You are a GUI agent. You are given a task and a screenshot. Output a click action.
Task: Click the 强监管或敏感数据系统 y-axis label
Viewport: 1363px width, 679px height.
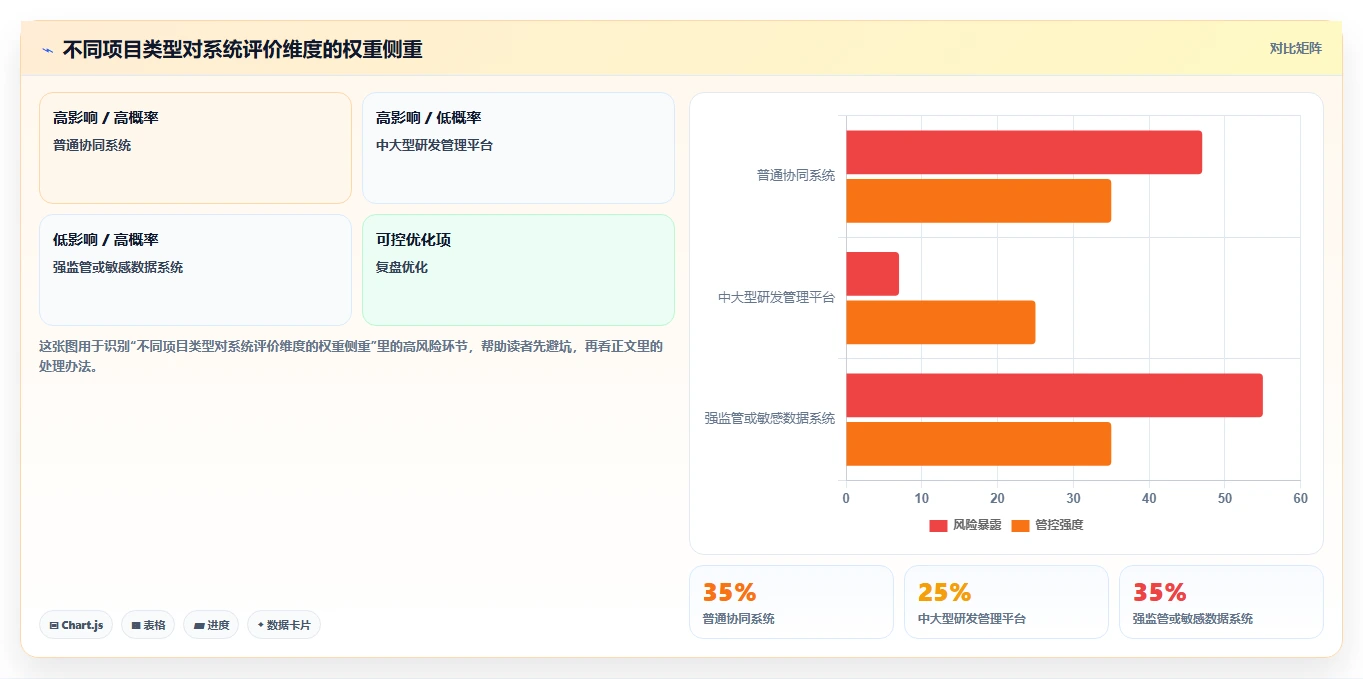(770, 419)
